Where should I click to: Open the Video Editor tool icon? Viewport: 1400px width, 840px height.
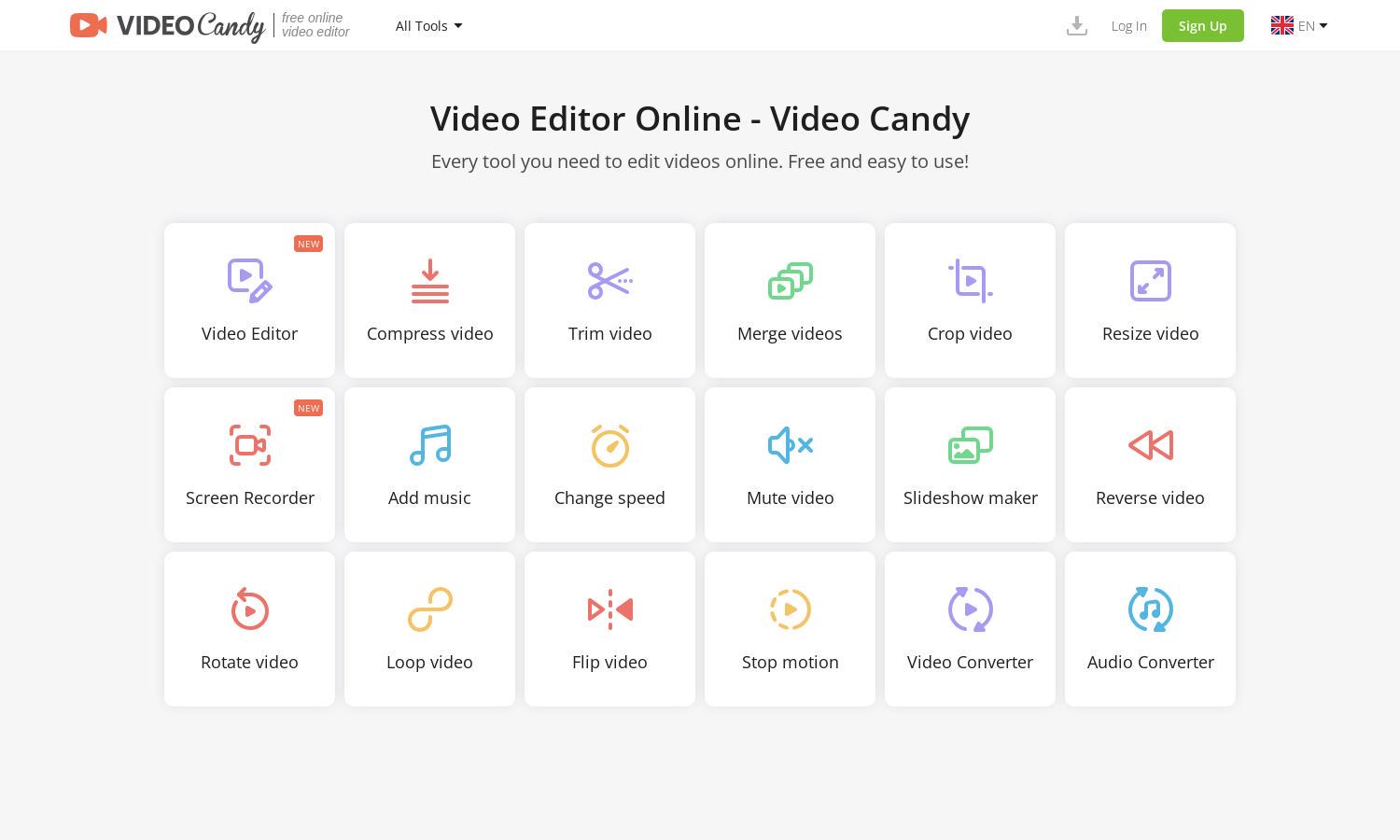[250, 281]
